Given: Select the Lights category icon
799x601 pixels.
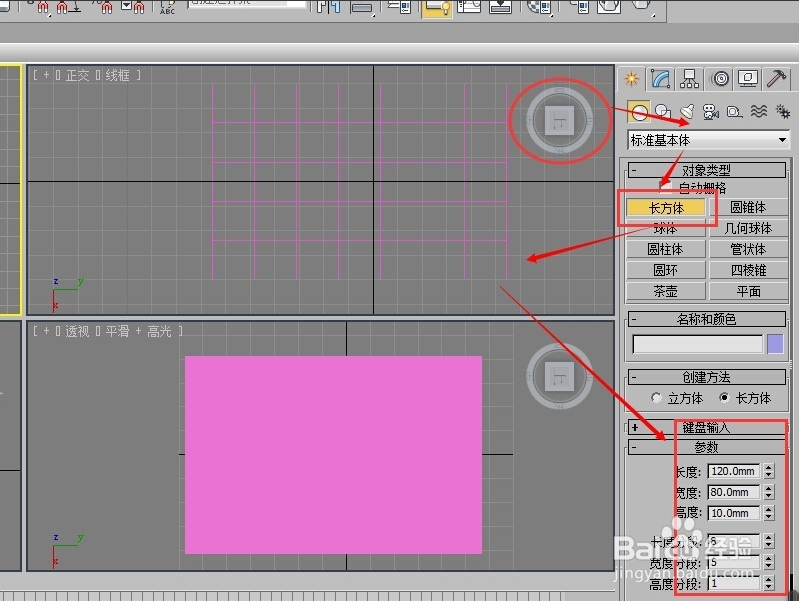Looking at the screenshot, I should tap(687, 111).
